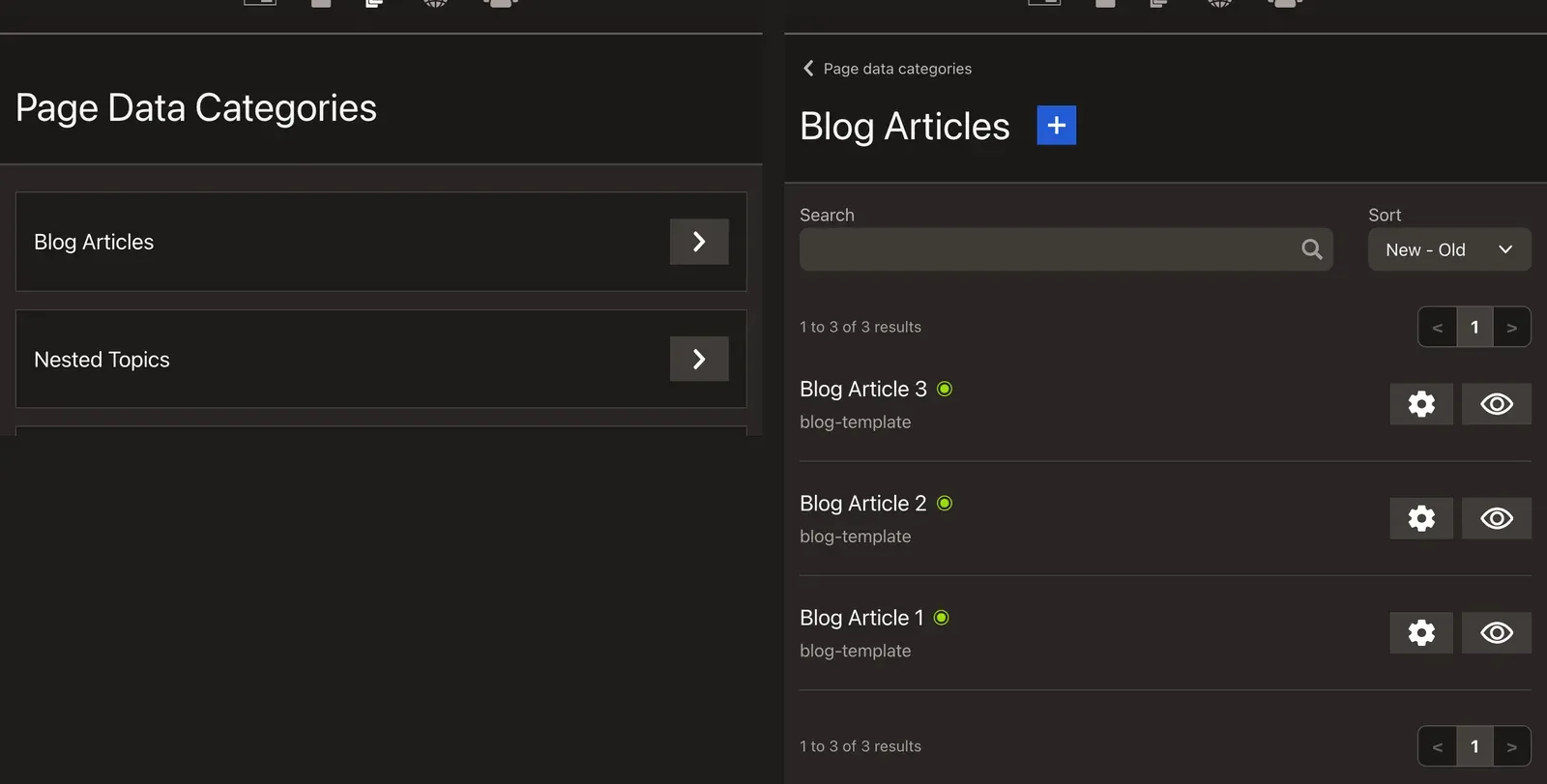Open settings gear for Blog Article 1
1547x784 pixels.
pos(1421,633)
